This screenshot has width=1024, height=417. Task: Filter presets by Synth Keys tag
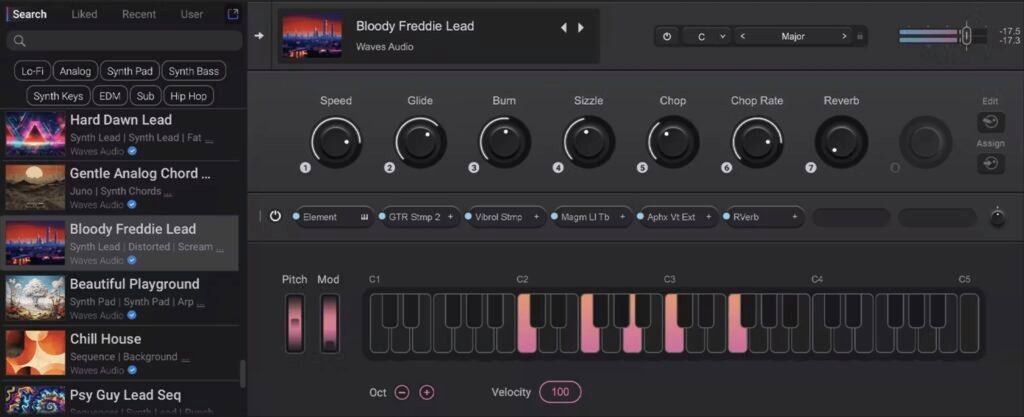(58, 96)
